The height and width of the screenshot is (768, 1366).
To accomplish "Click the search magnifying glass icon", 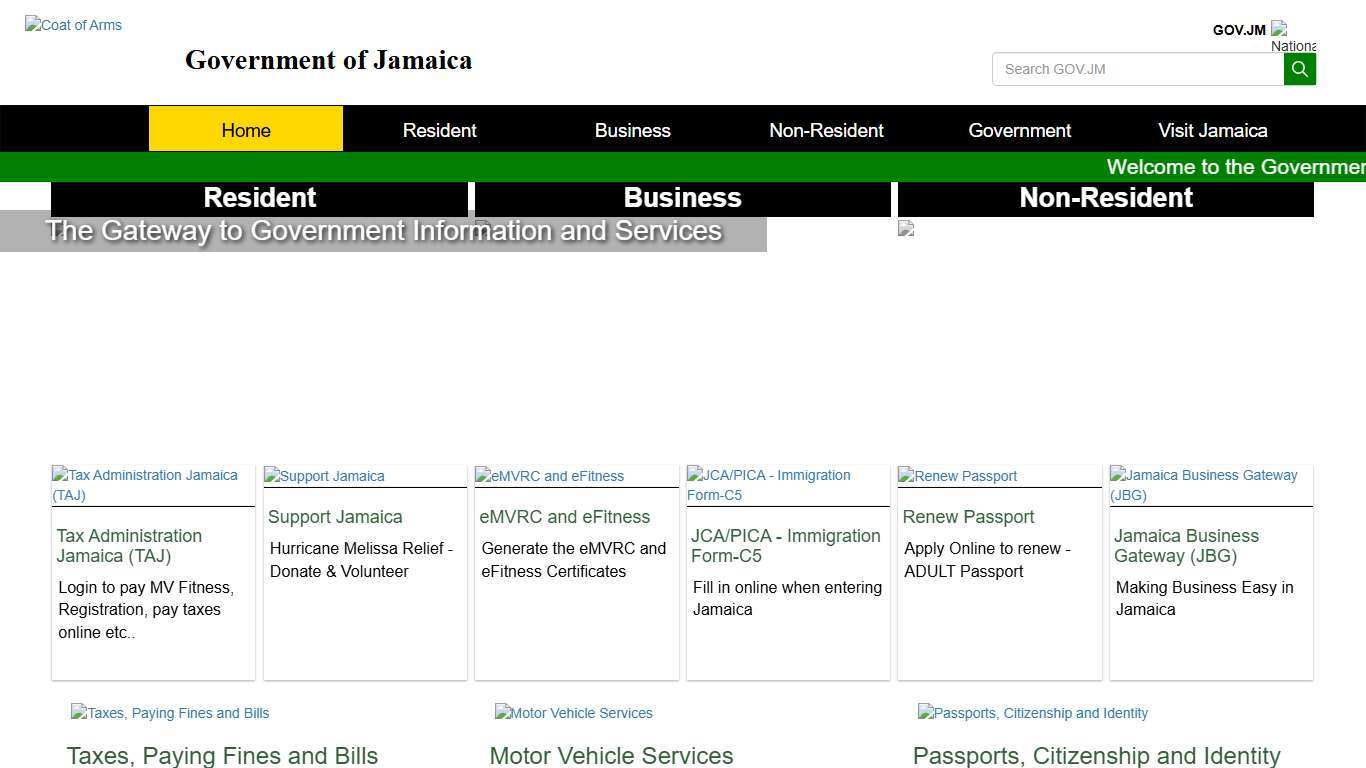I will point(1299,69).
